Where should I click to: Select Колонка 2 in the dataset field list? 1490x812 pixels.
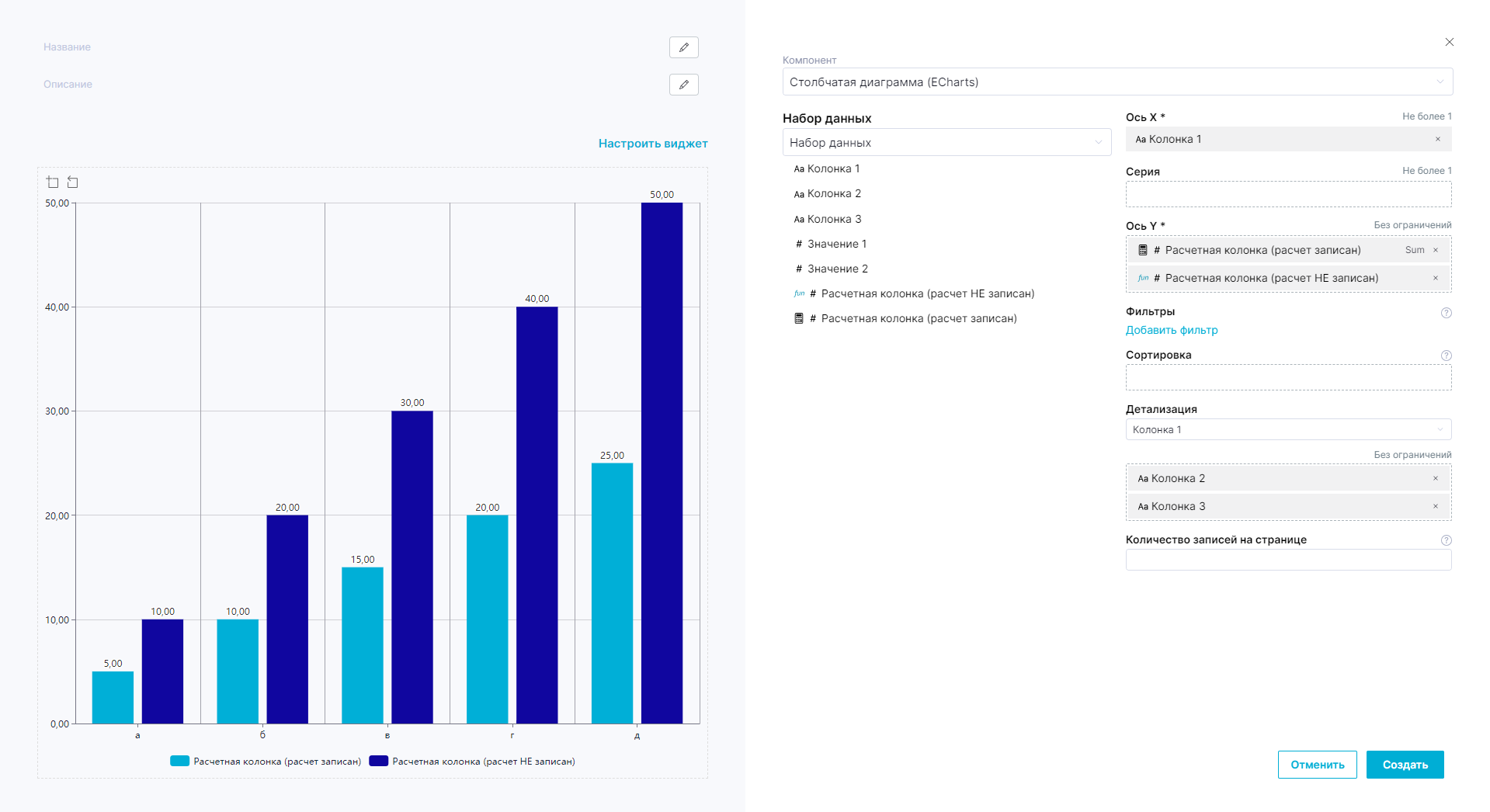click(833, 194)
